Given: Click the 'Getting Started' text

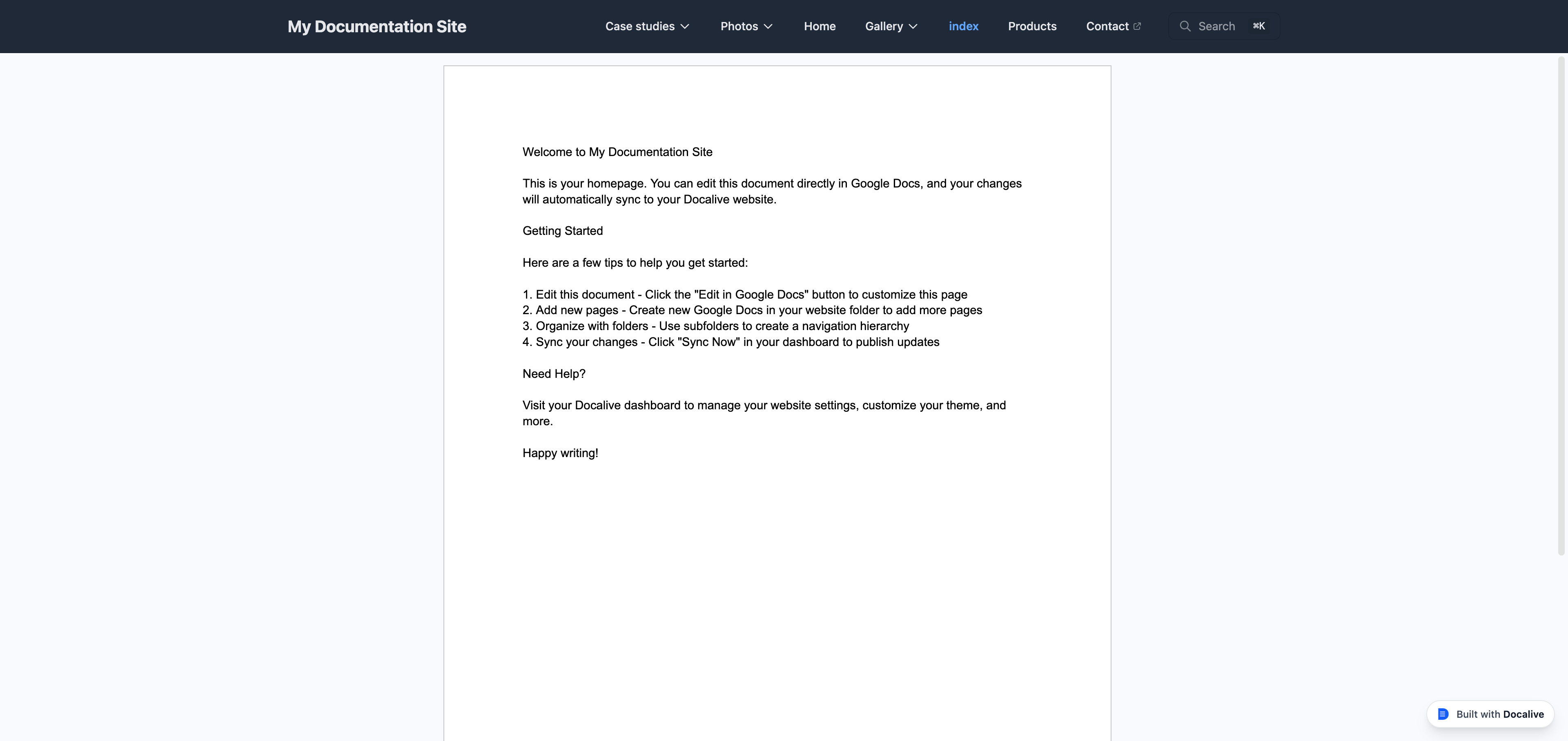Looking at the screenshot, I should [x=562, y=231].
